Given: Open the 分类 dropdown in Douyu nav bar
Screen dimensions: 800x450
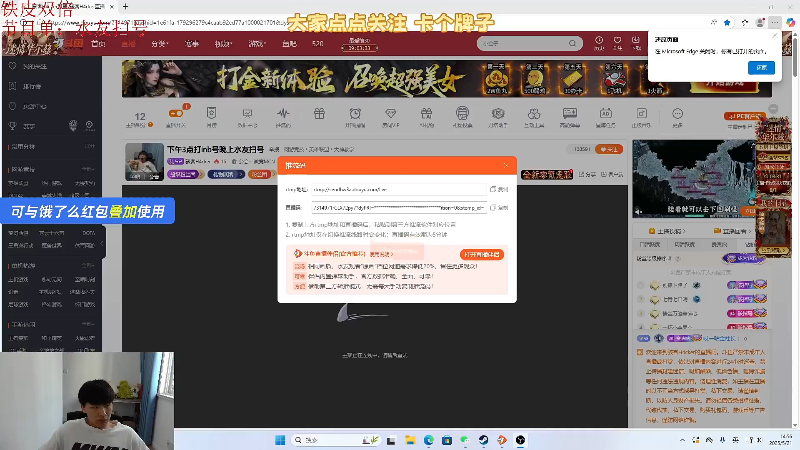Looking at the screenshot, I should tap(160, 44).
